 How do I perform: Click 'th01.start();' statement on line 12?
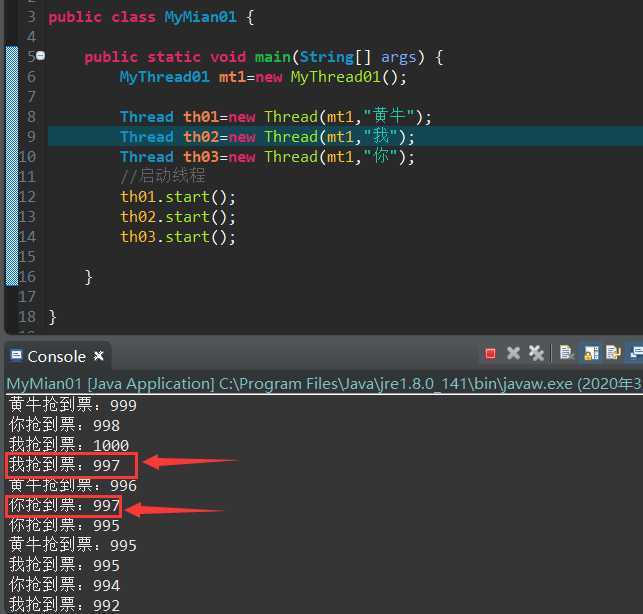coord(178,197)
